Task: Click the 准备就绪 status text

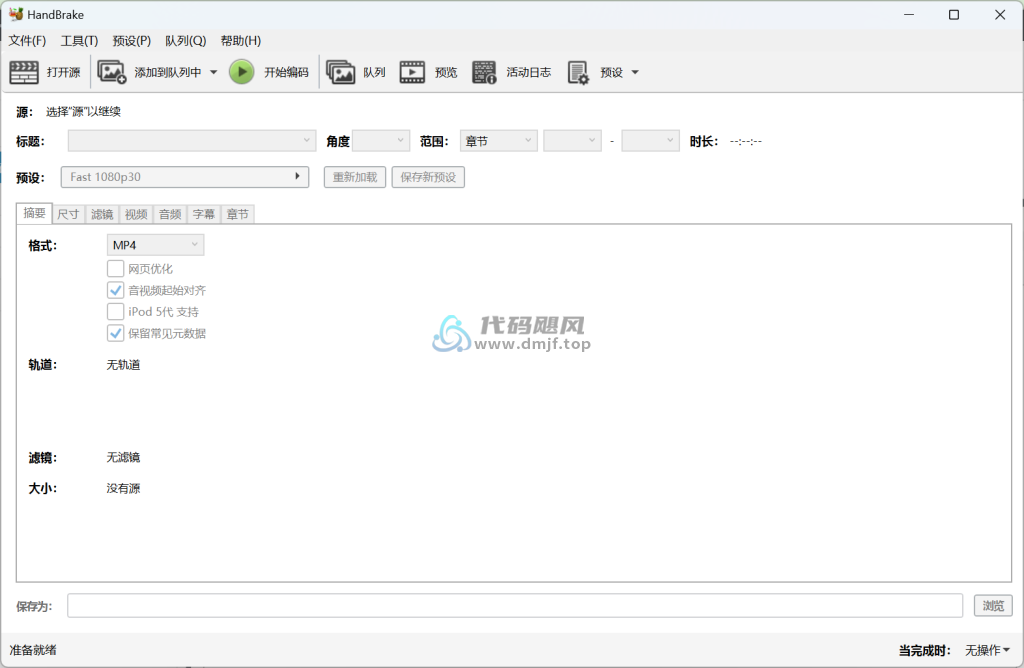Action: [x=33, y=650]
